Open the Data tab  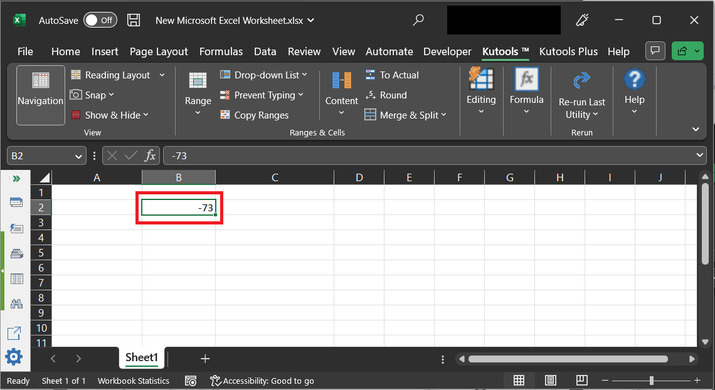[265, 52]
